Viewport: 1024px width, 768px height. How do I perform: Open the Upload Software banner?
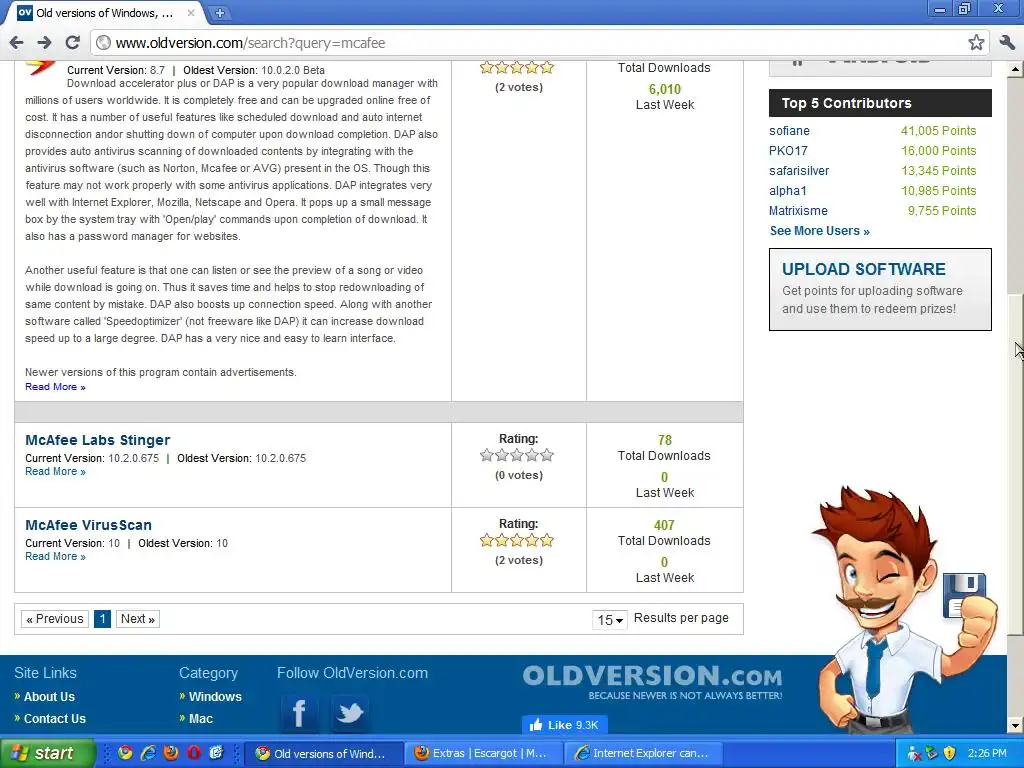[x=880, y=289]
